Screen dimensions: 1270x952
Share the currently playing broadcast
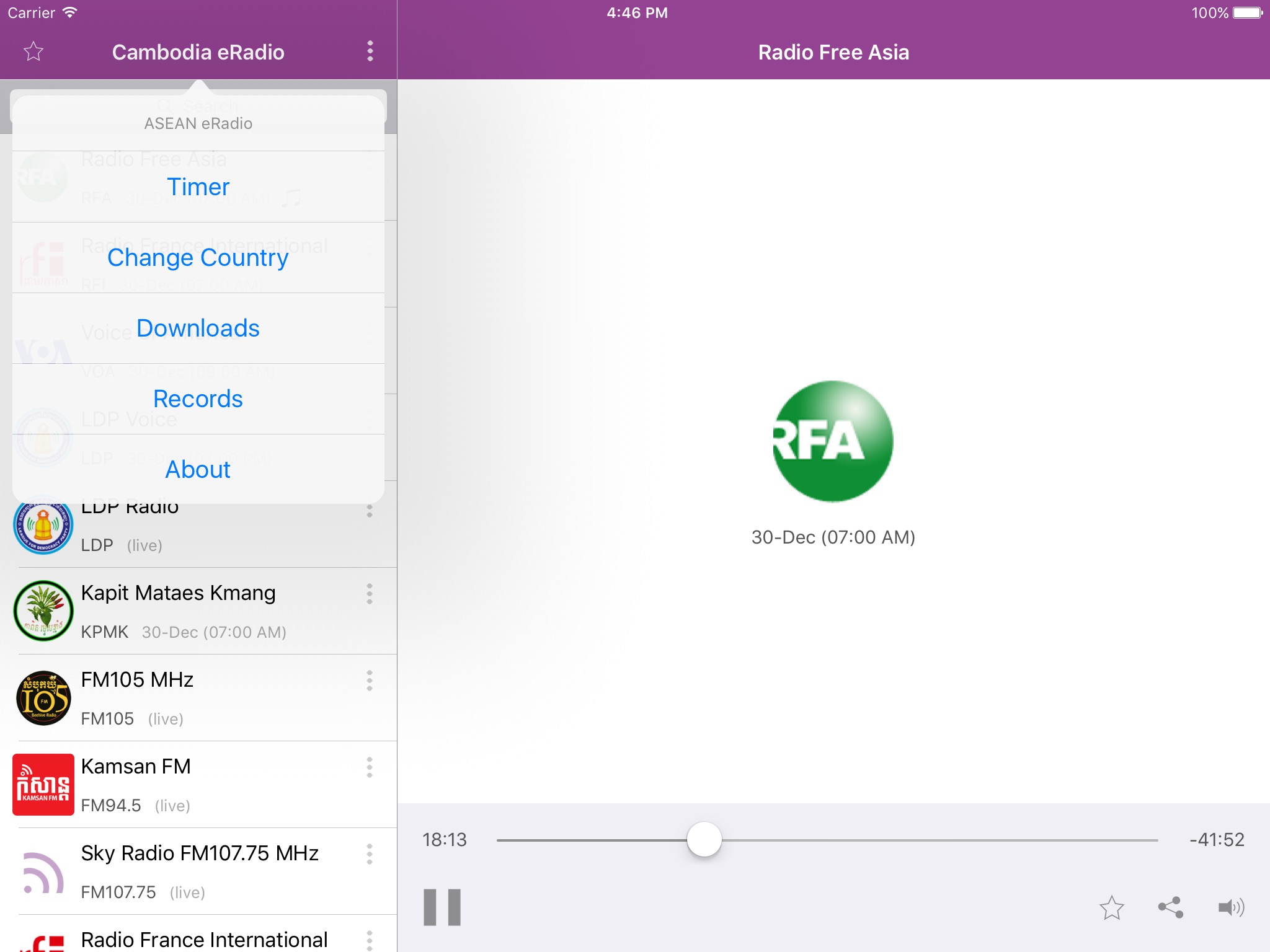pyautogui.click(x=1170, y=908)
